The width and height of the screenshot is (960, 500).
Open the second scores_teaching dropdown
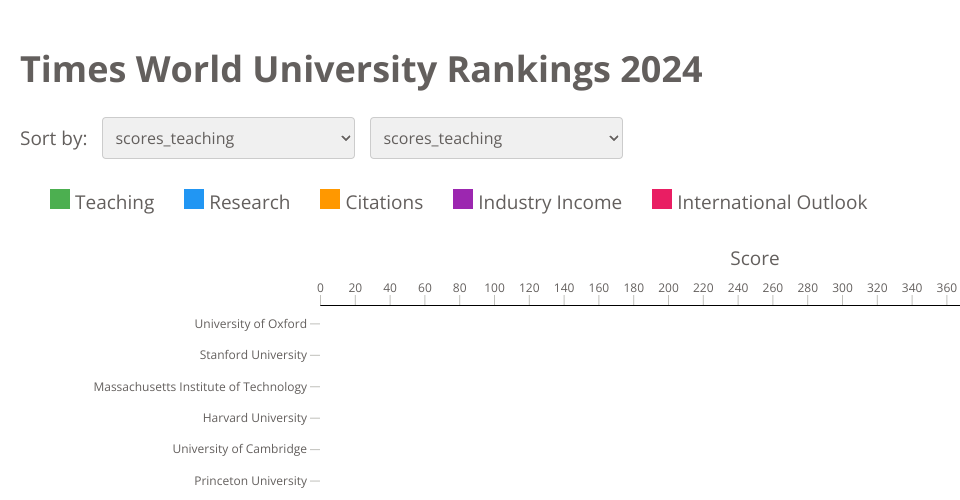point(496,138)
